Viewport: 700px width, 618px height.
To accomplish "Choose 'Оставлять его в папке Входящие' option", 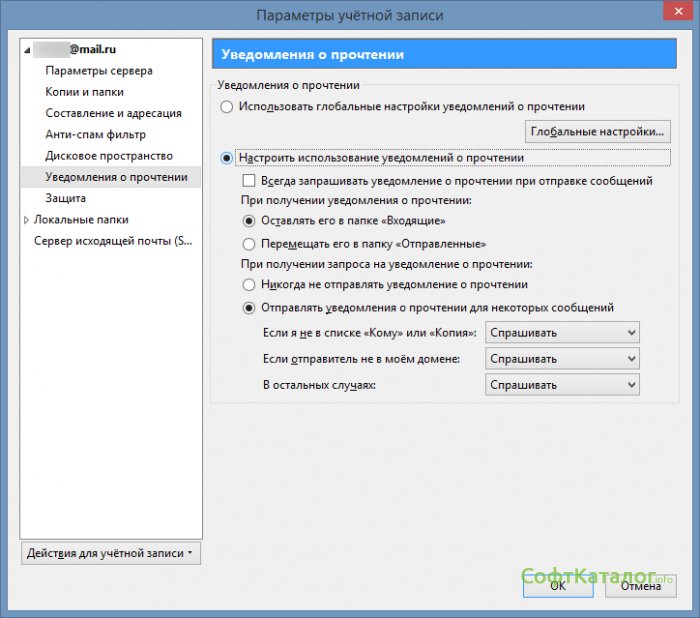I will (x=250, y=220).
